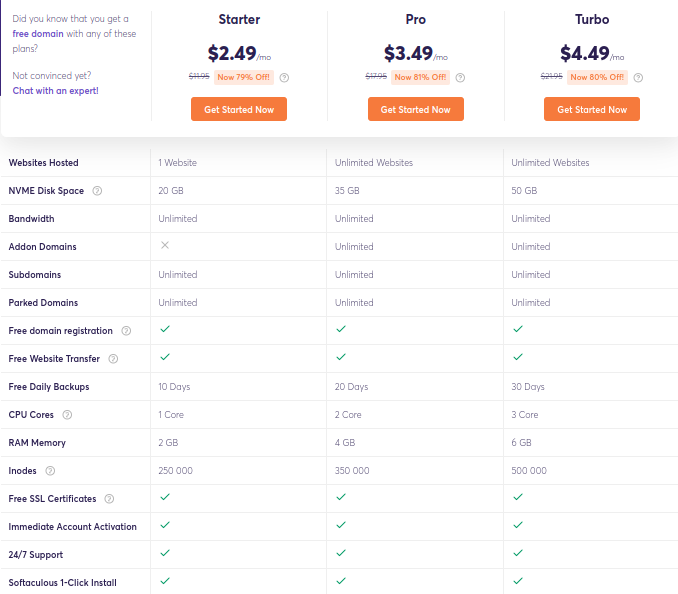Click Starter 24/7 Support checkmark

(165, 552)
